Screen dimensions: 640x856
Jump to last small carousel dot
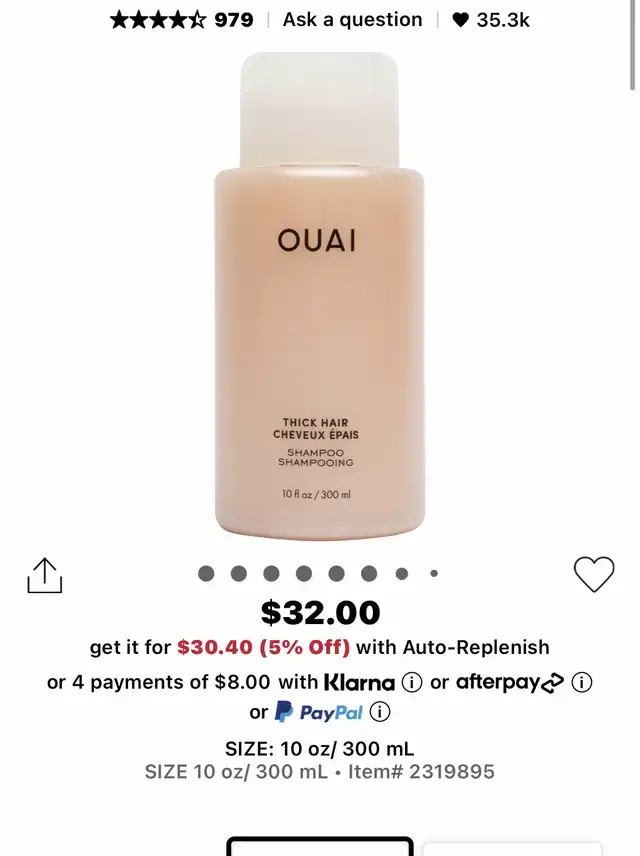coord(434,574)
